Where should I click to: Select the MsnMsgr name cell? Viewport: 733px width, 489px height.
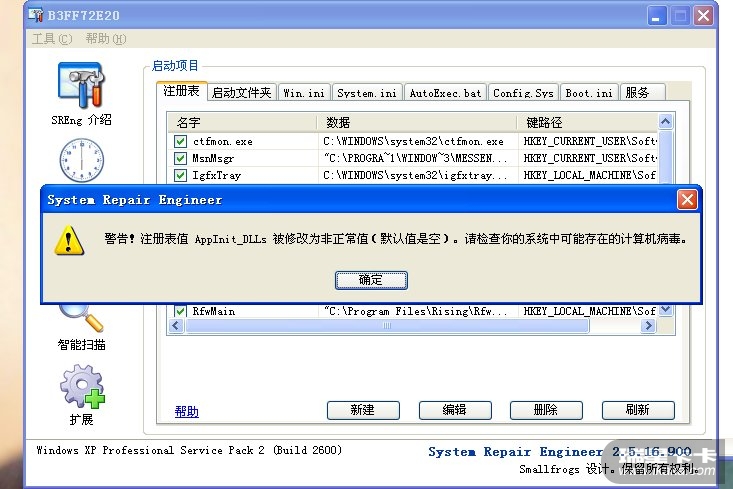213,158
